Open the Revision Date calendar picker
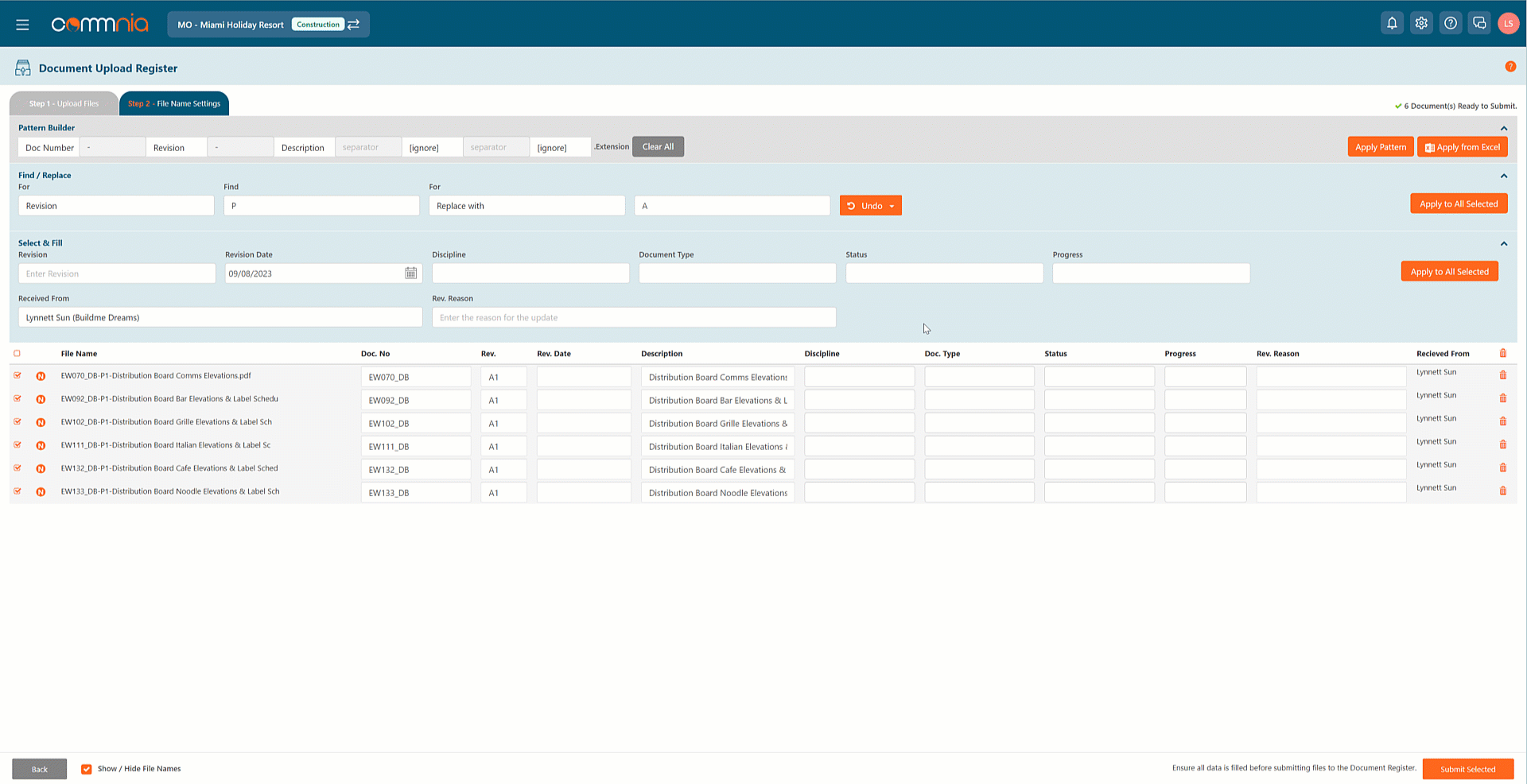This screenshot has width=1527, height=784. tap(410, 274)
